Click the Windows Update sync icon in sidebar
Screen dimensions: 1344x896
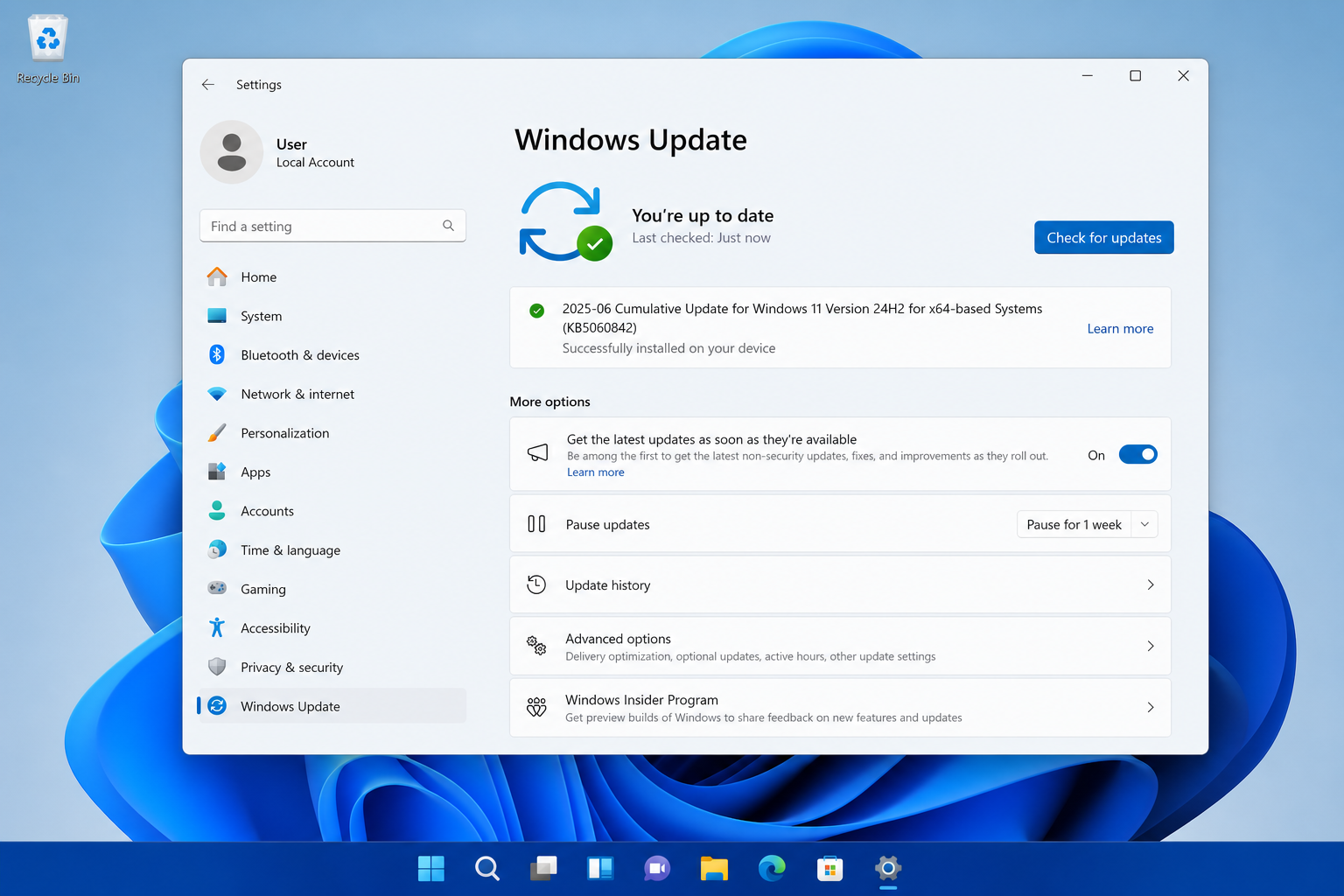(x=217, y=705)
